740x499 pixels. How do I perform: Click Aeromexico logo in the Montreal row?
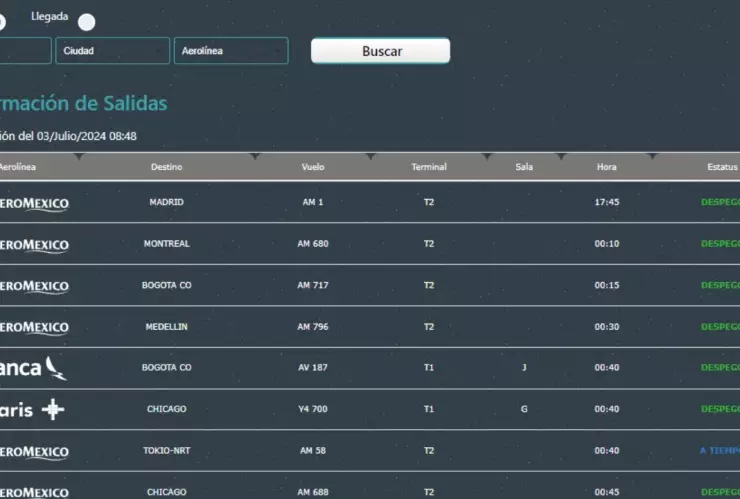coord(34,245)
